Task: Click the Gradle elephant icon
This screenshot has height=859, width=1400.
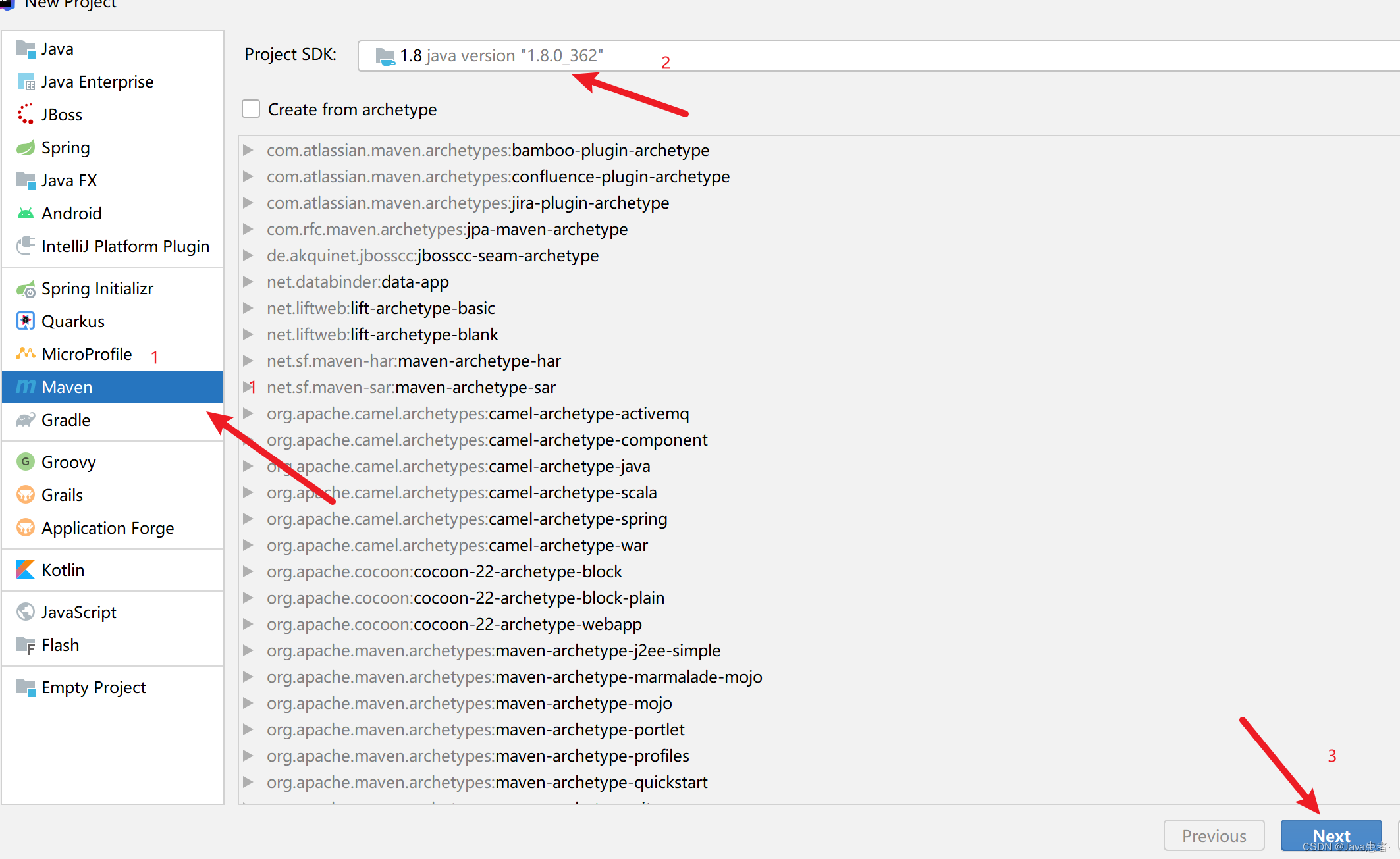Action: pos(26,420)
